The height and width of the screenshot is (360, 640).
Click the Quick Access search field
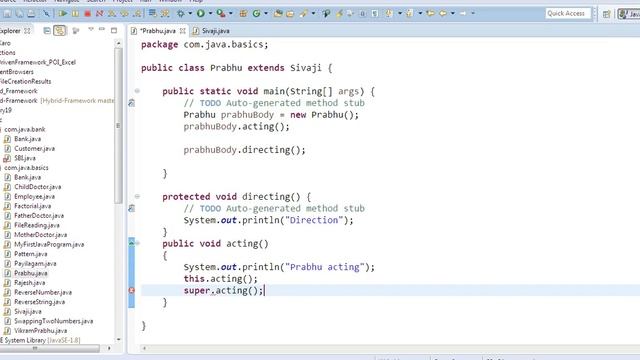(568, 14)
